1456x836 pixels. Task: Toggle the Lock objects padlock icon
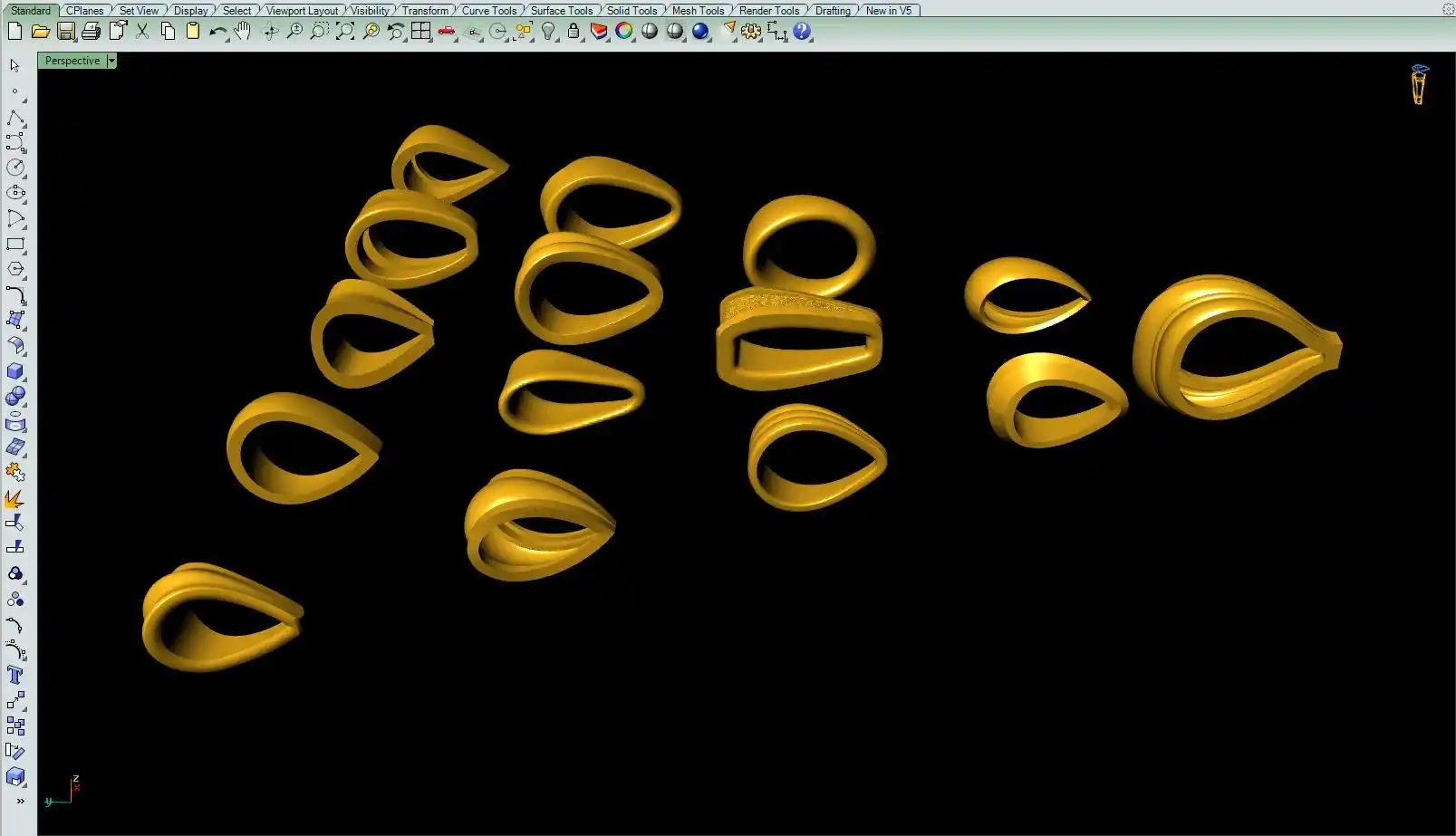point(574,32)
